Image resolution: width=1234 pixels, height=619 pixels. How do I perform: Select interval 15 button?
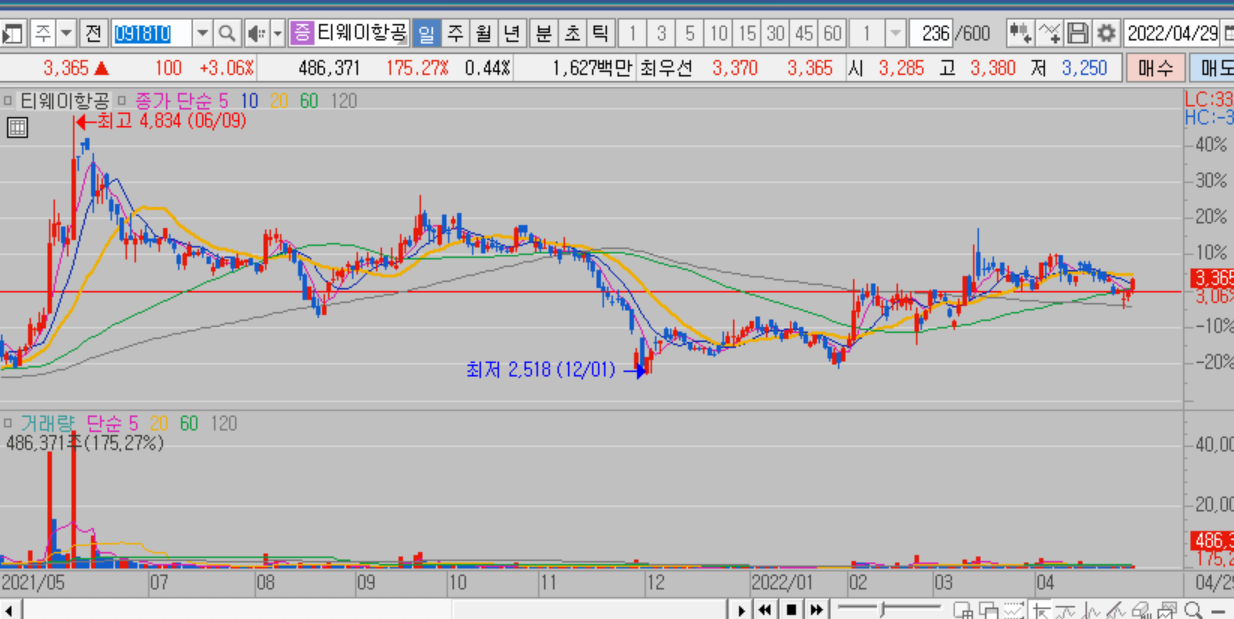tap(747, 33)
